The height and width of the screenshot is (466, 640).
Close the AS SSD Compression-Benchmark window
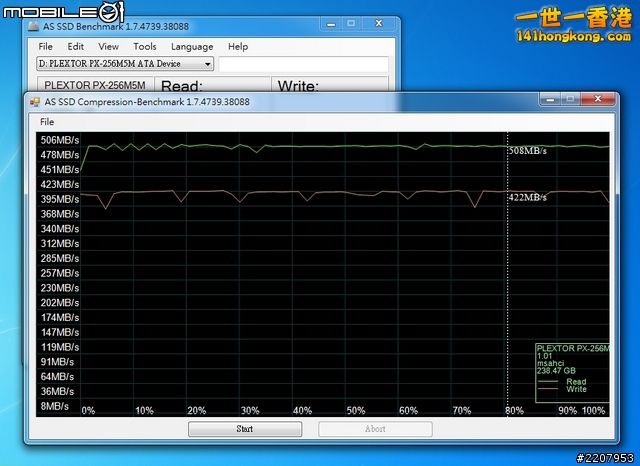click(599, 98)
